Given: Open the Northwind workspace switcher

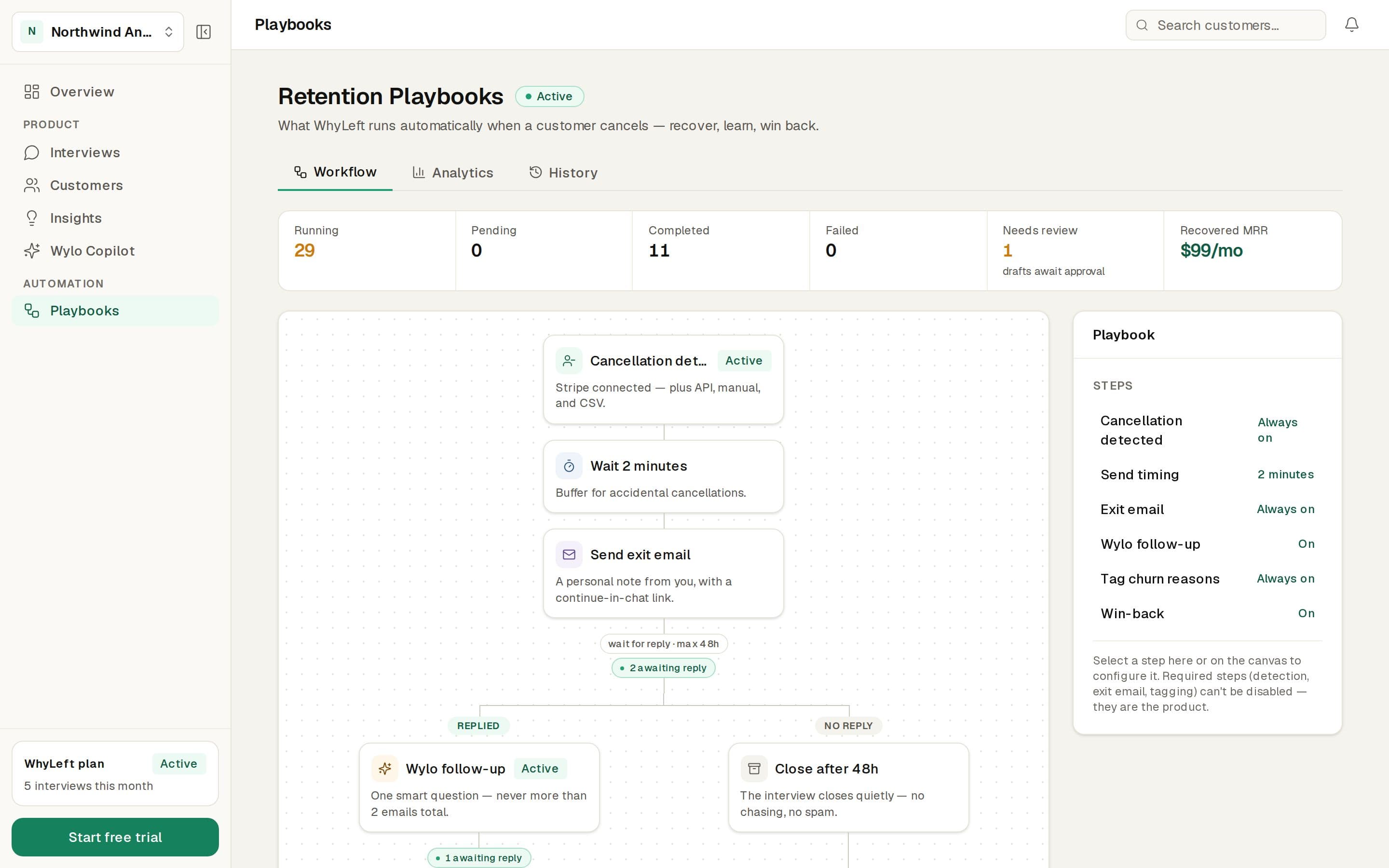Looking at the screenshot, I should (x=97, y=31).
